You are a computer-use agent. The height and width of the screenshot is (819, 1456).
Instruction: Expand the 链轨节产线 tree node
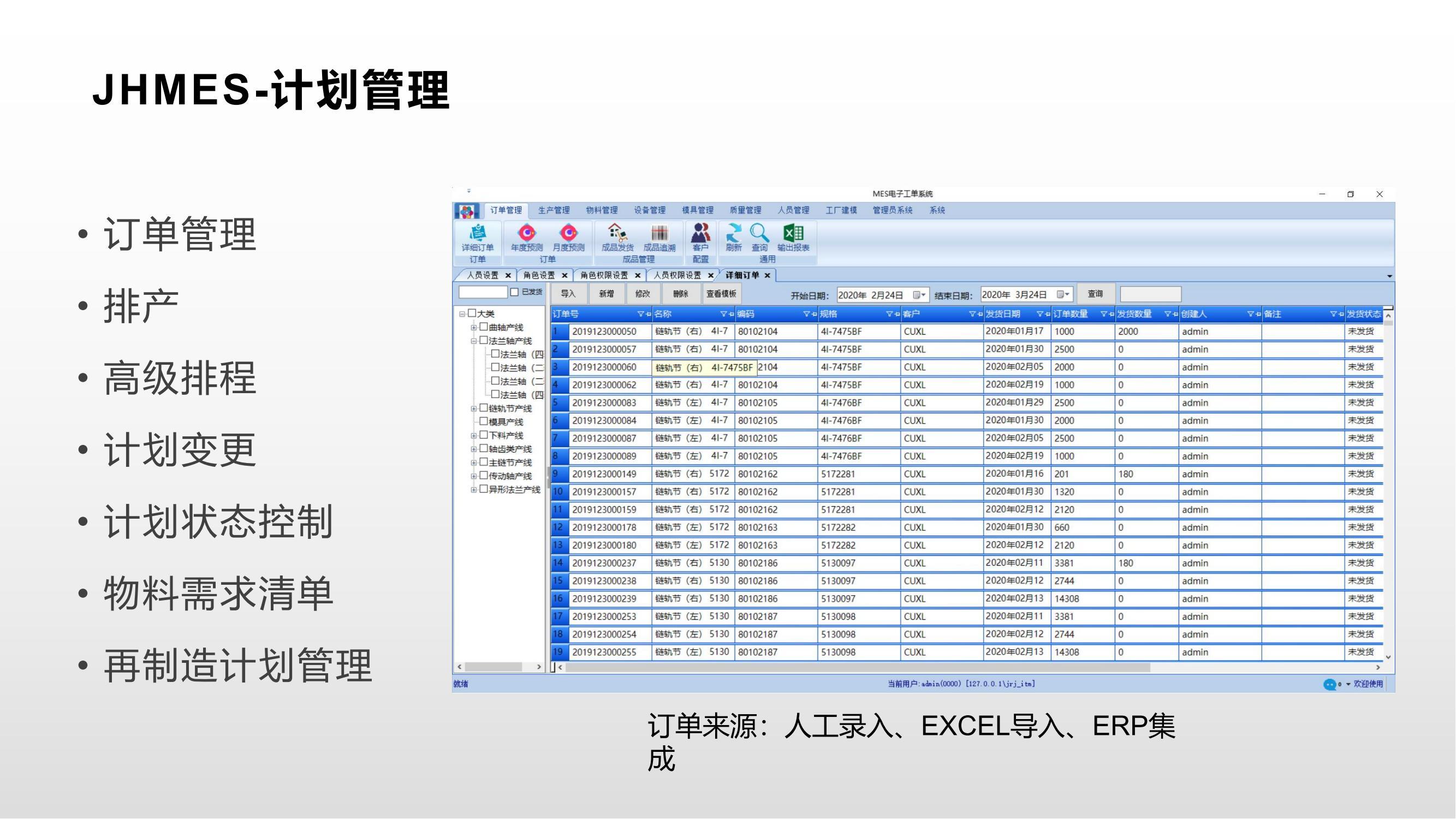coord(474,408)
